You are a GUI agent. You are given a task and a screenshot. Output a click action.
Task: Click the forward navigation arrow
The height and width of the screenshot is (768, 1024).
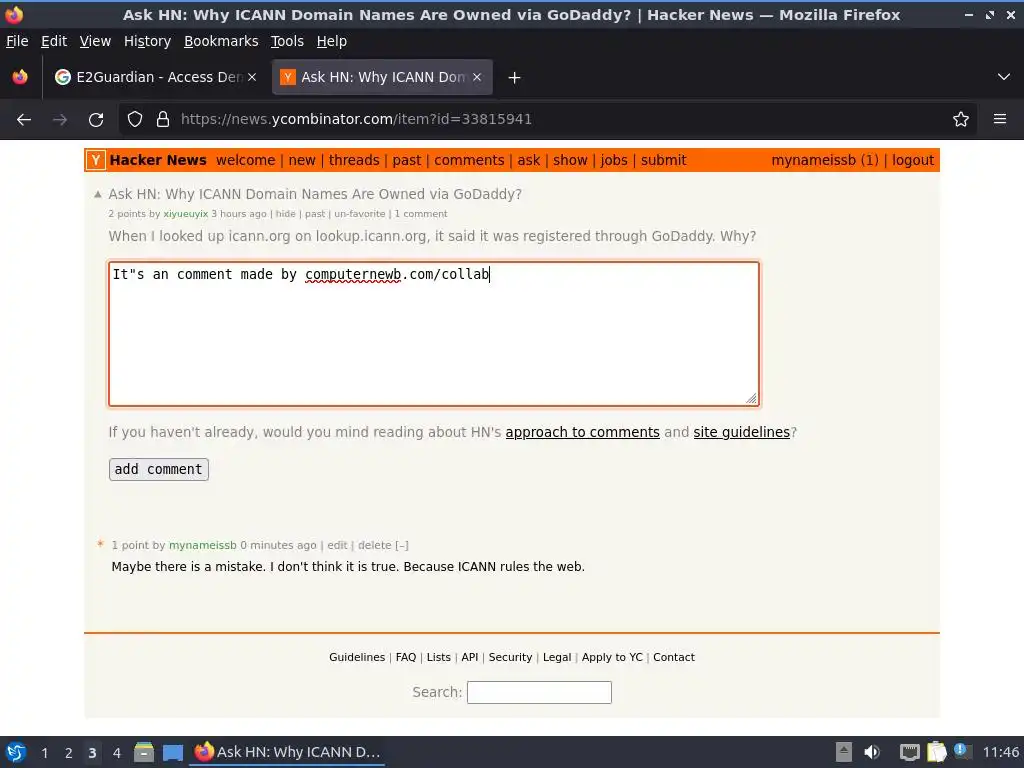point(60,120)
